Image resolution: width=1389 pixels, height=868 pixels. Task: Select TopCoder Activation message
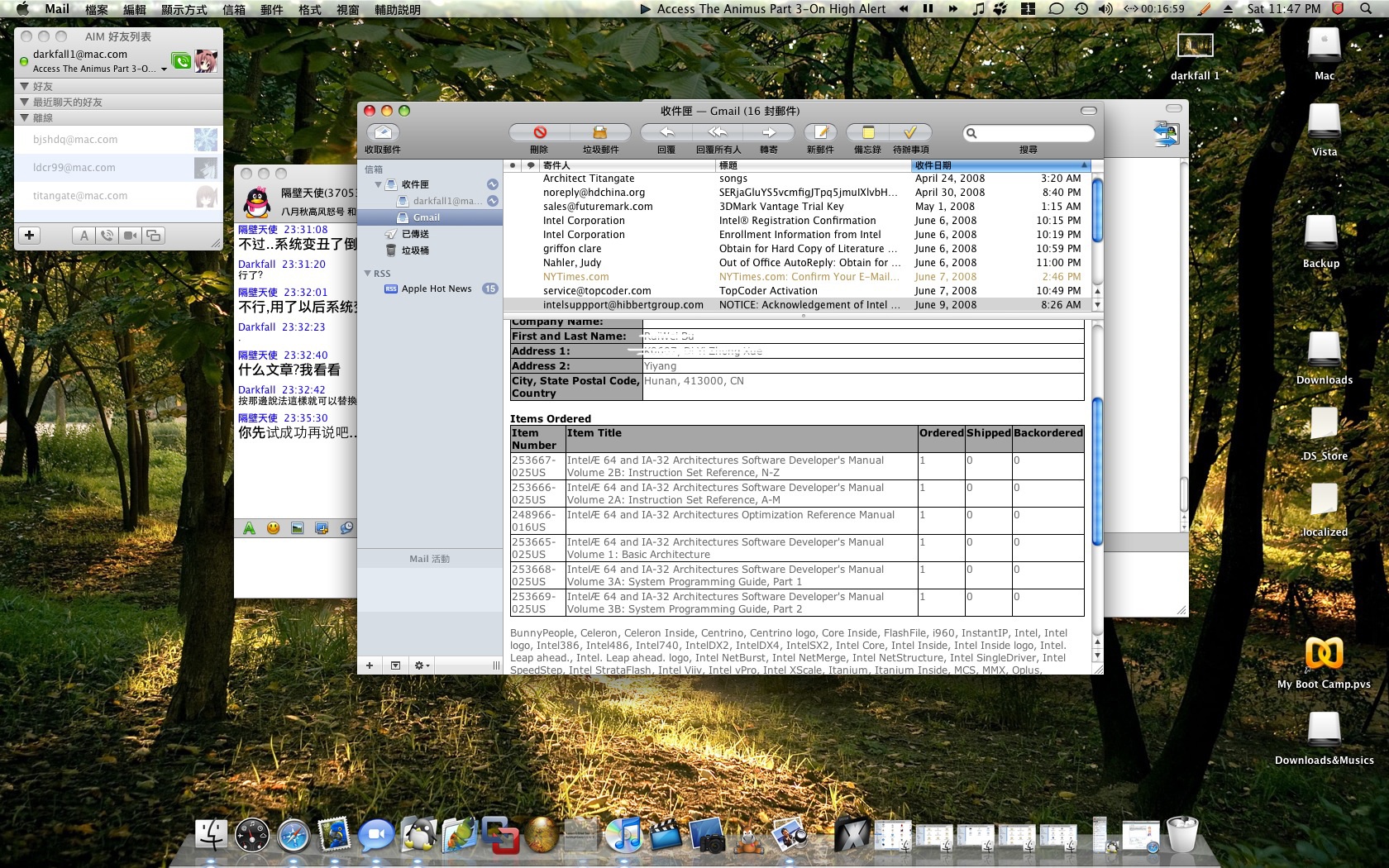pos(798,291)
